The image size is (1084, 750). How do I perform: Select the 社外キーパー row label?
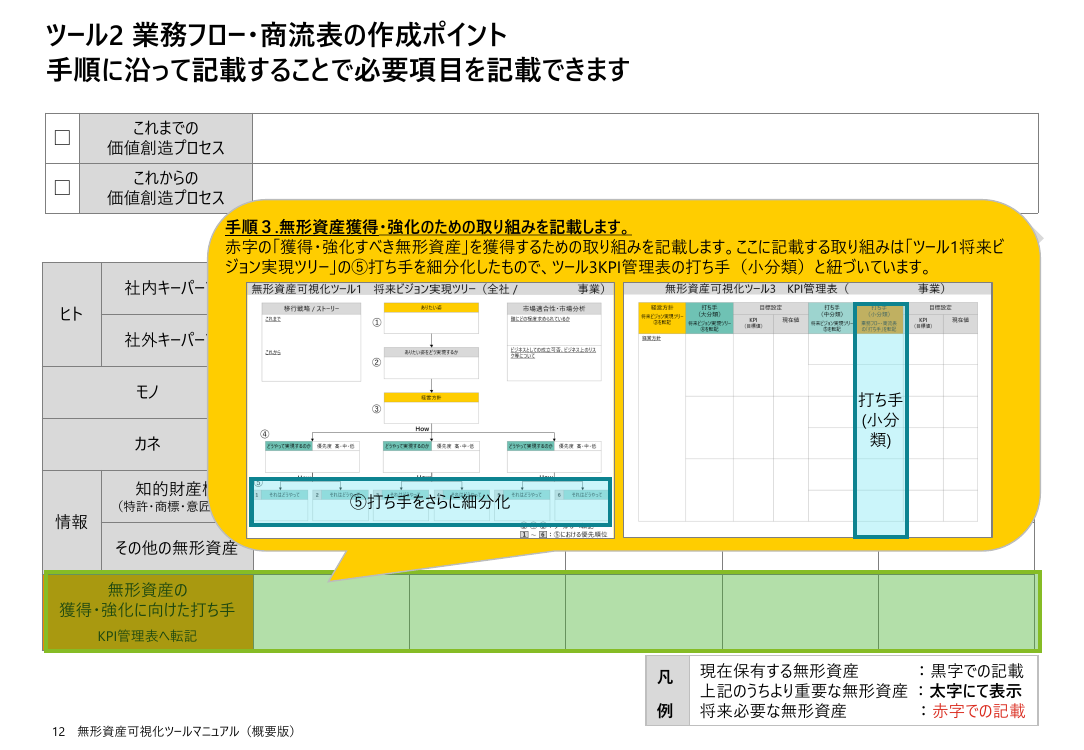(x=165, y=340)
